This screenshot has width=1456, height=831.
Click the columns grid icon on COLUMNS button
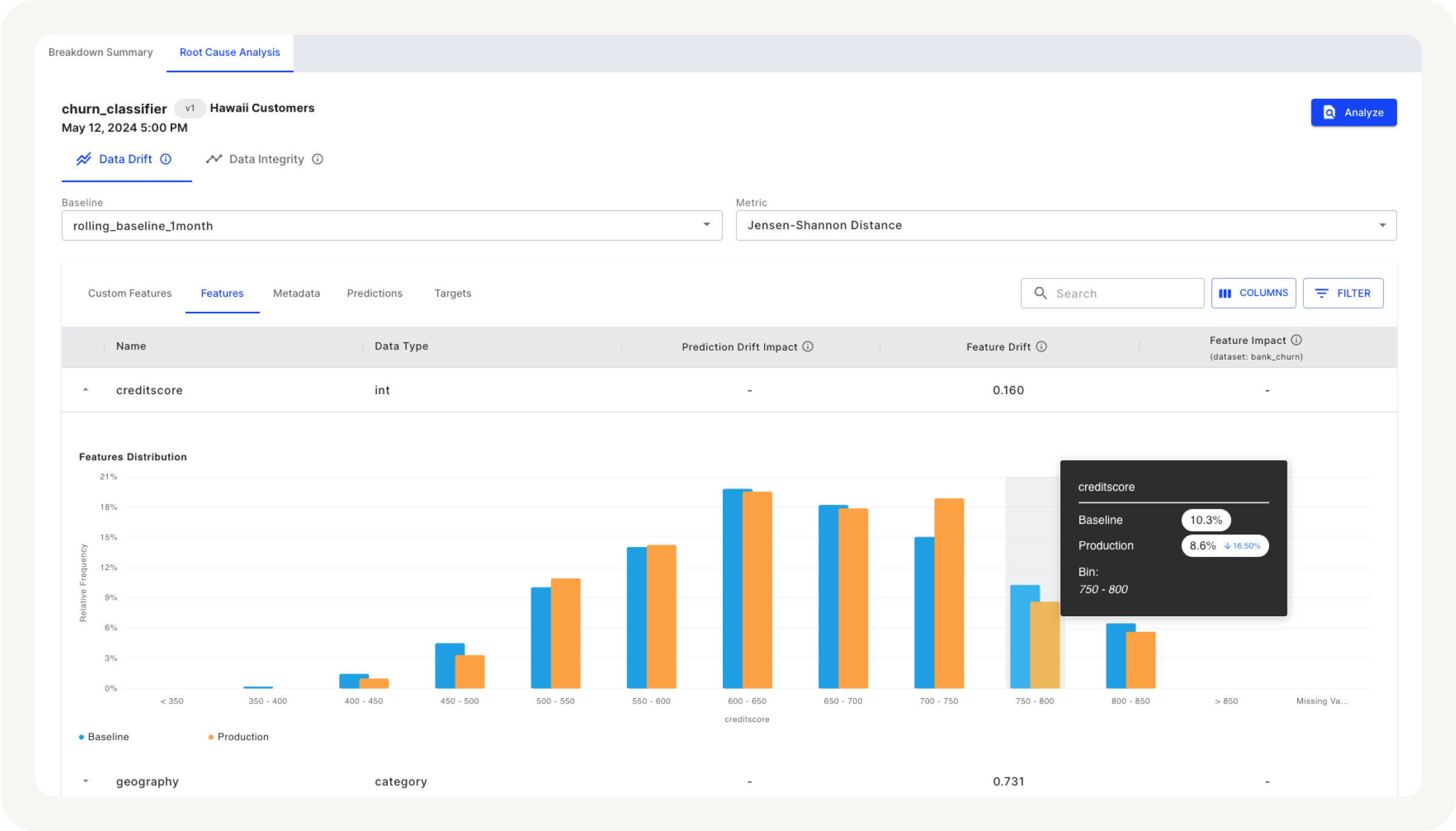tap(1226, 293)
